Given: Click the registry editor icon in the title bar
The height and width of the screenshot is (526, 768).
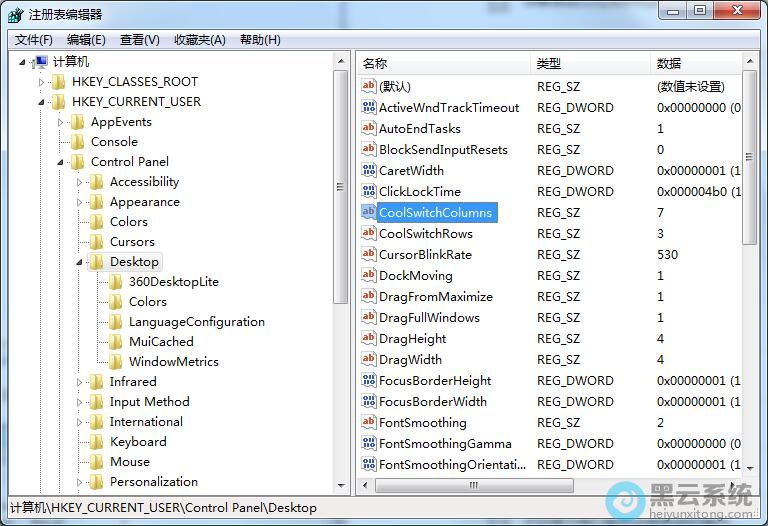Looking at the screenshot, I should [x=16, y=15].
